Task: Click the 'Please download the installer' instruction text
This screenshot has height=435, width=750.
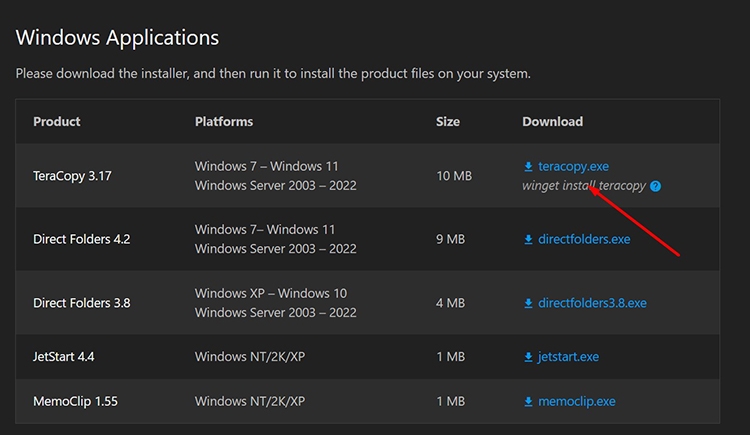Action: (273, 74)
